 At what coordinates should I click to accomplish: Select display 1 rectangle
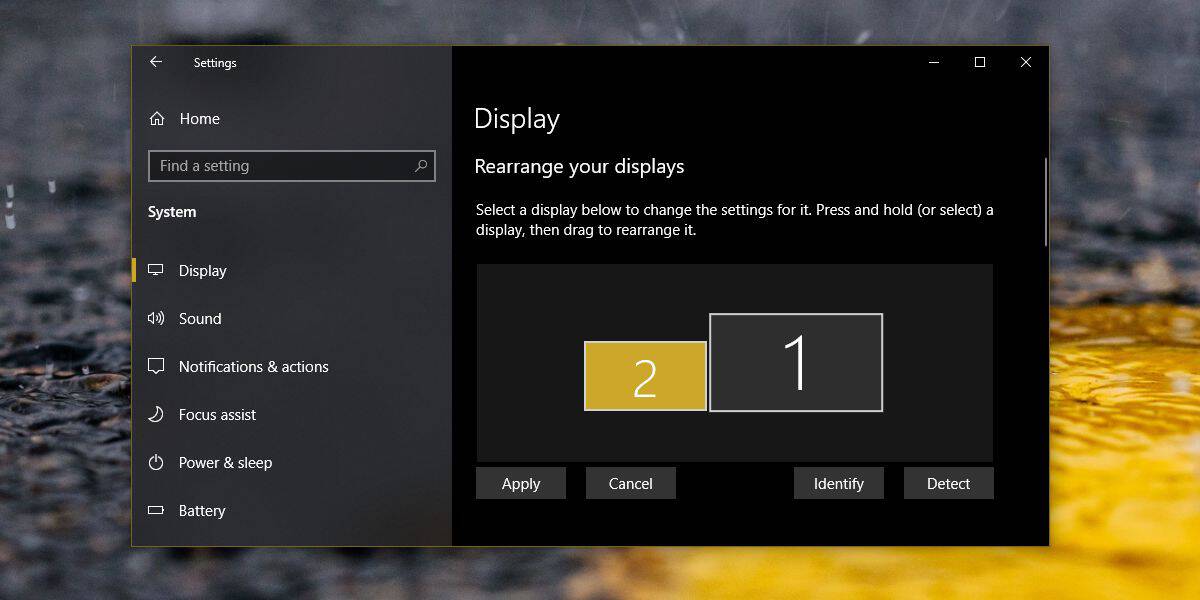pyautogui.click(x=796, y=362)
